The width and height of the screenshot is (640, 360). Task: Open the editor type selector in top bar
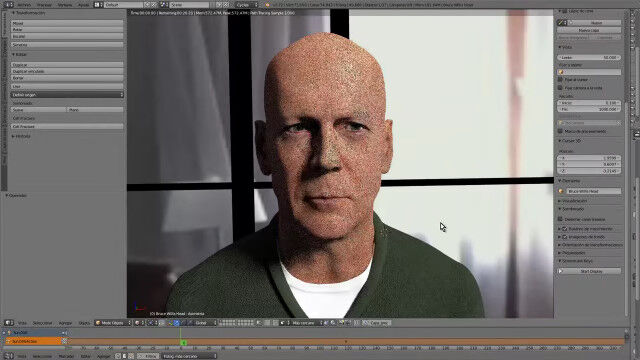coord(9,5)
